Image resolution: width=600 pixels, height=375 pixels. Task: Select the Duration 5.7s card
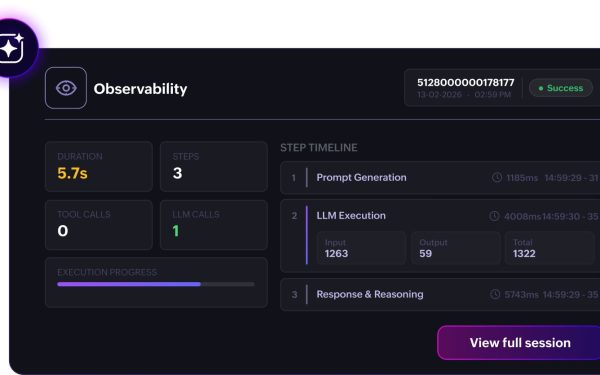pyautogui.click(x=99, y=166)
